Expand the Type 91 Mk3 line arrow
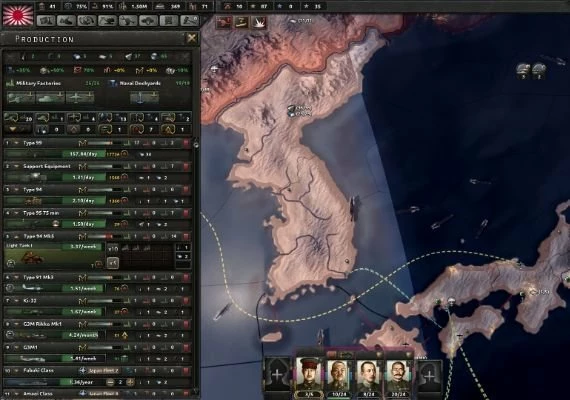 tap(16, 277)
